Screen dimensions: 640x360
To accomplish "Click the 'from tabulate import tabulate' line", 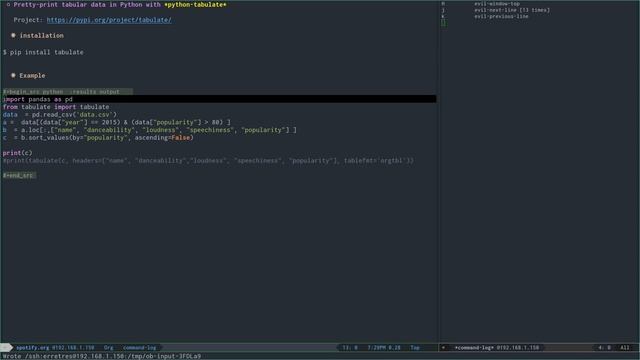I will click(x=56, y=107).
